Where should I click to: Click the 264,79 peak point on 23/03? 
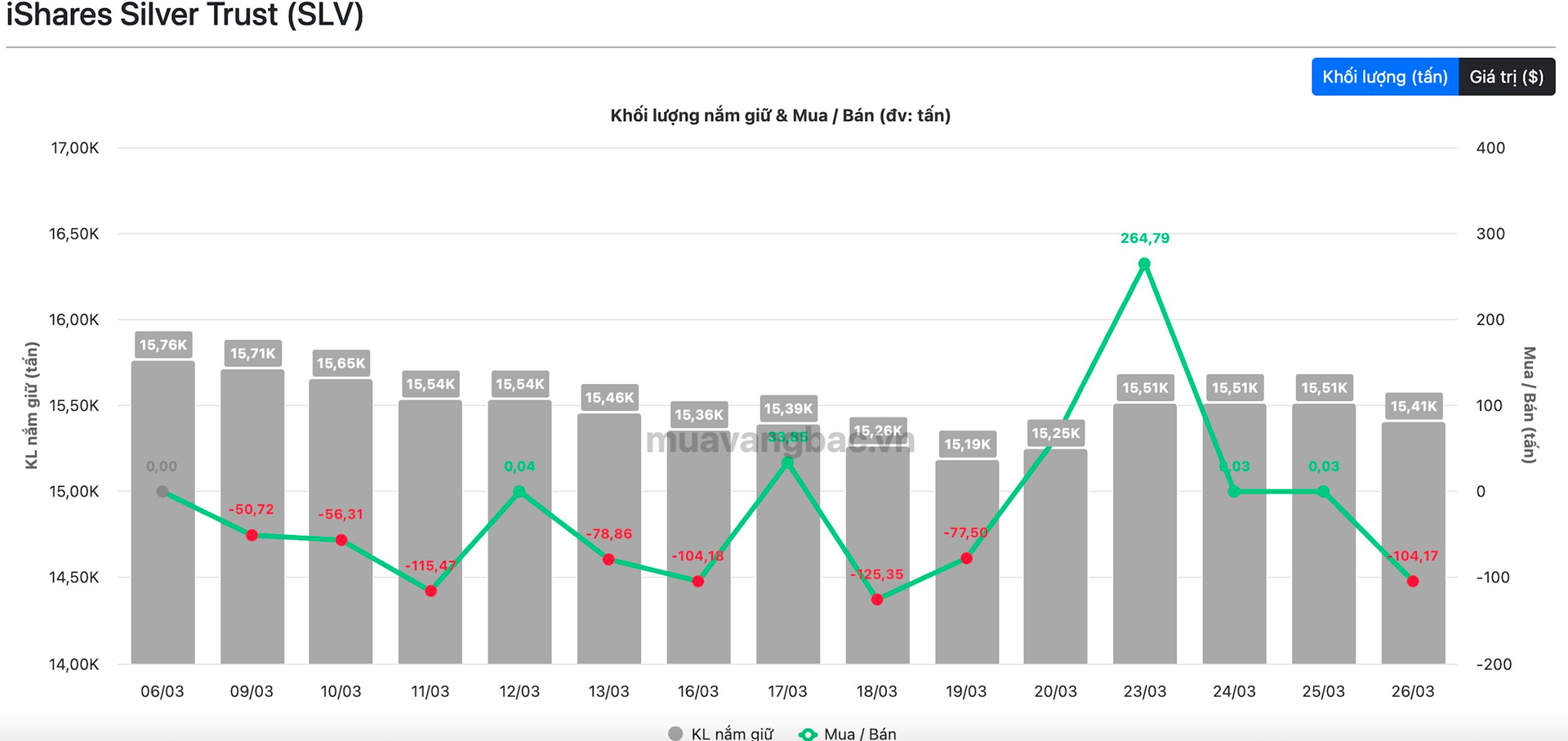click(1144, 264)
